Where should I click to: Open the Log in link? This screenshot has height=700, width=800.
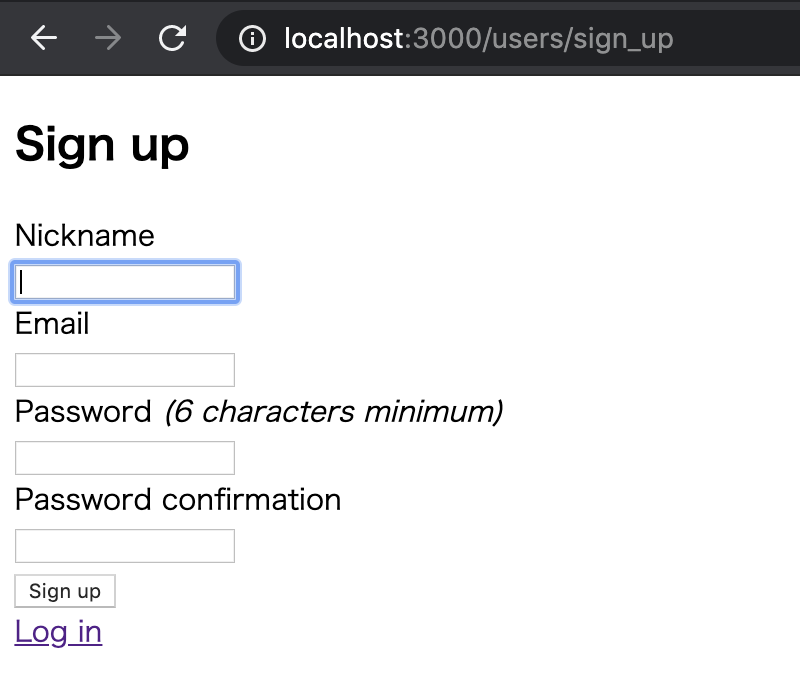(58, 632)
